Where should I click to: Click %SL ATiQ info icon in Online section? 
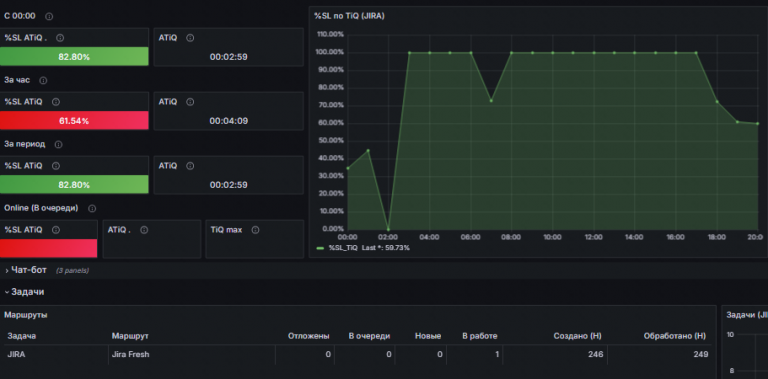(56, 230)
